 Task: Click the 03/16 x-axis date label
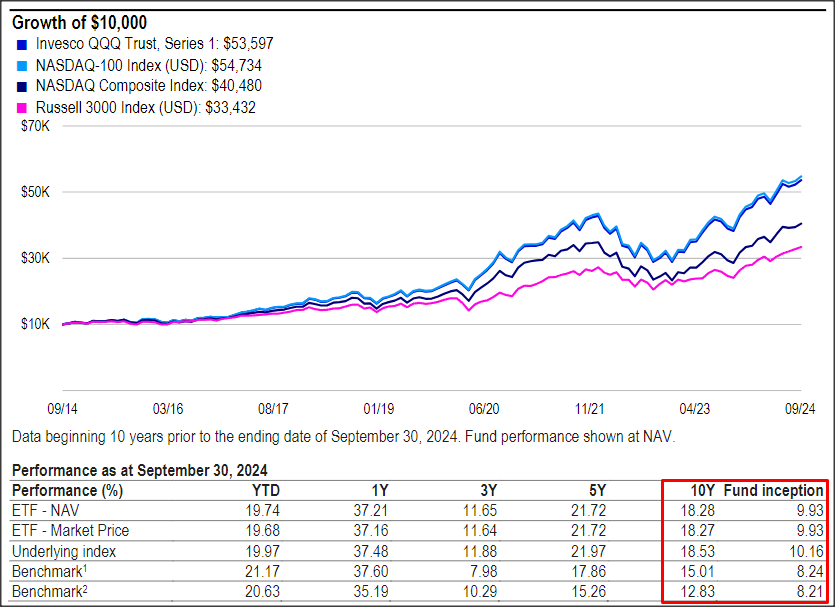pos(168,409)
